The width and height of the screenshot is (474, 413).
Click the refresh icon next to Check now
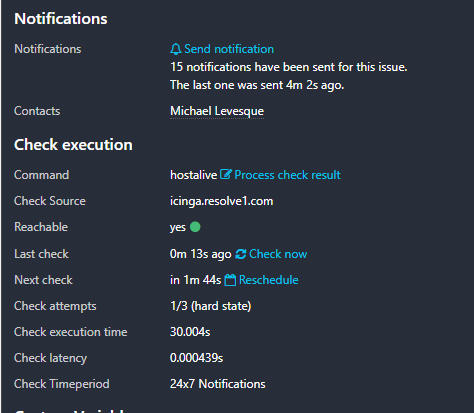[241, 254]
